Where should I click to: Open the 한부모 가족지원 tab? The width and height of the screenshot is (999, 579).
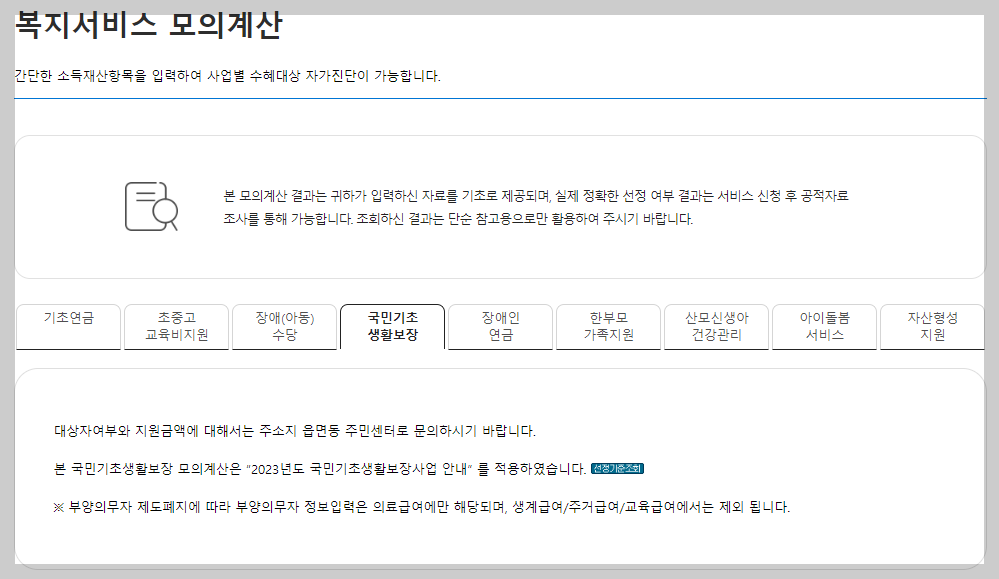coord(610,325)
